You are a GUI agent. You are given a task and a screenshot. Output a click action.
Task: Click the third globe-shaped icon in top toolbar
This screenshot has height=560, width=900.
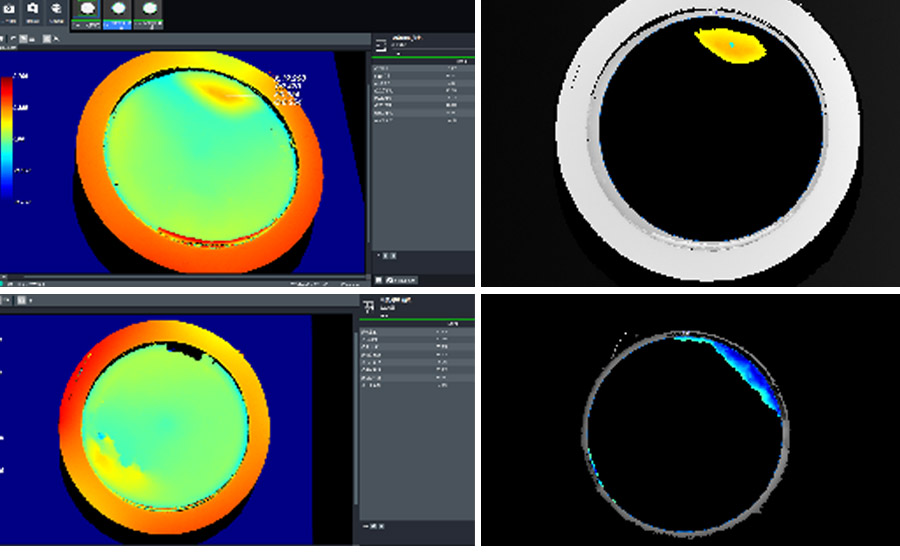coord(56,9)
